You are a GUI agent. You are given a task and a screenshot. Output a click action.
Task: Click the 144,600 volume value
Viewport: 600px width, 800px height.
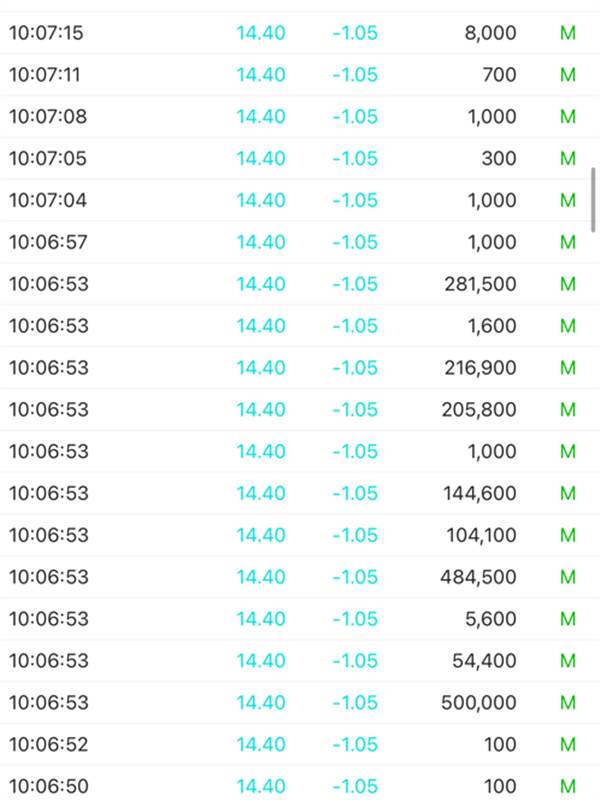[x=481, y=494]
